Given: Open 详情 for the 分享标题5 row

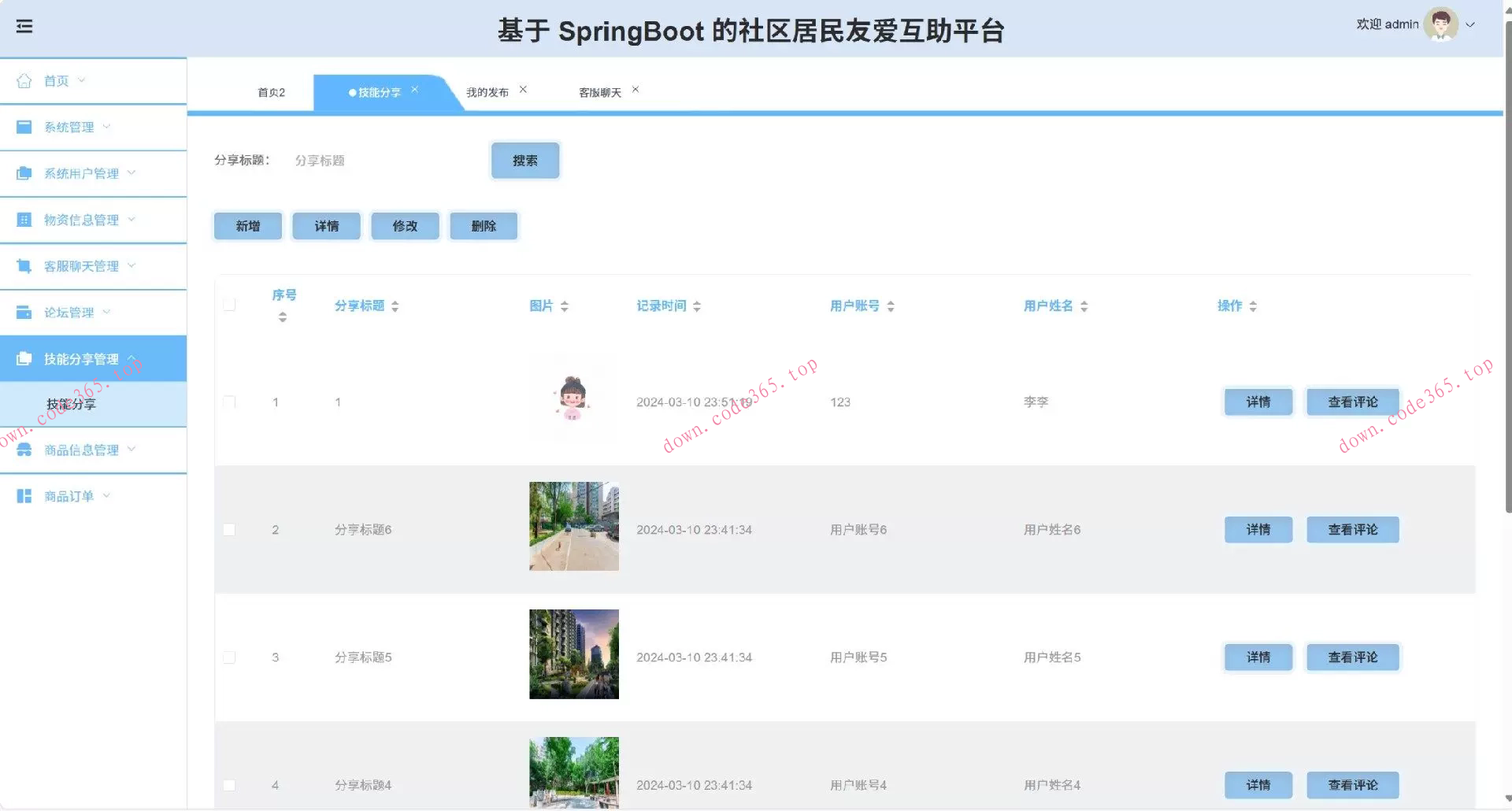Looking at the screenshot, I should (1258, 657).
